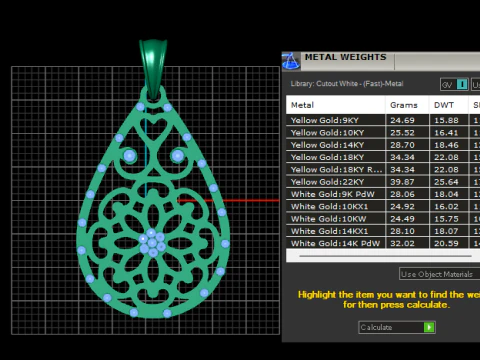Click DWT value 25.64

click(x=446, y=182)
